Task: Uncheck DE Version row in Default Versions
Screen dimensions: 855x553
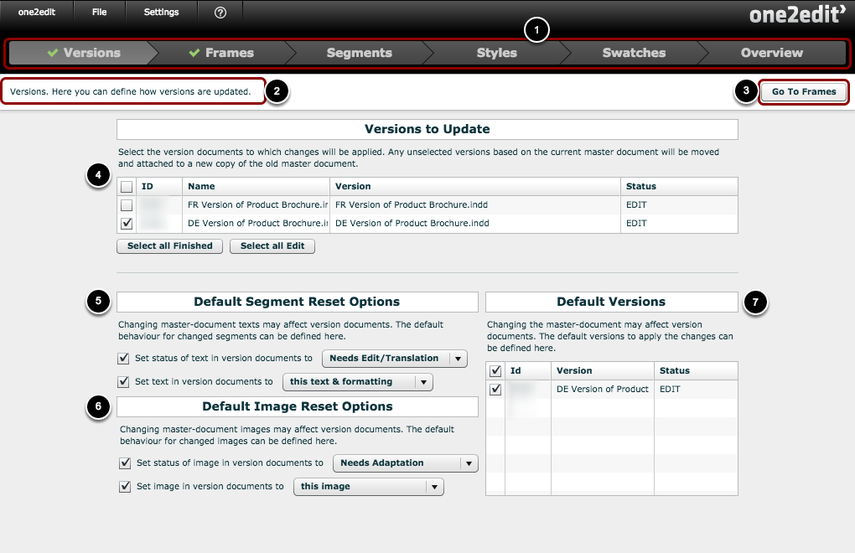Action: [x=495, y=389]
